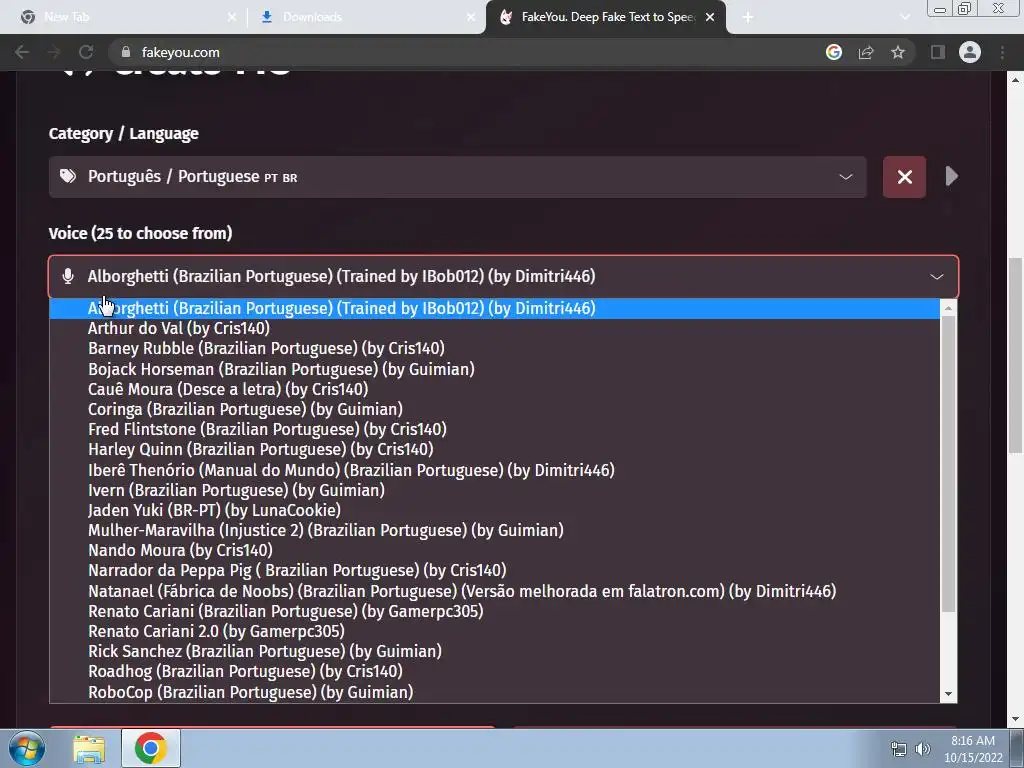Open the taskbar clock 8:16 AM

(973, 749)
